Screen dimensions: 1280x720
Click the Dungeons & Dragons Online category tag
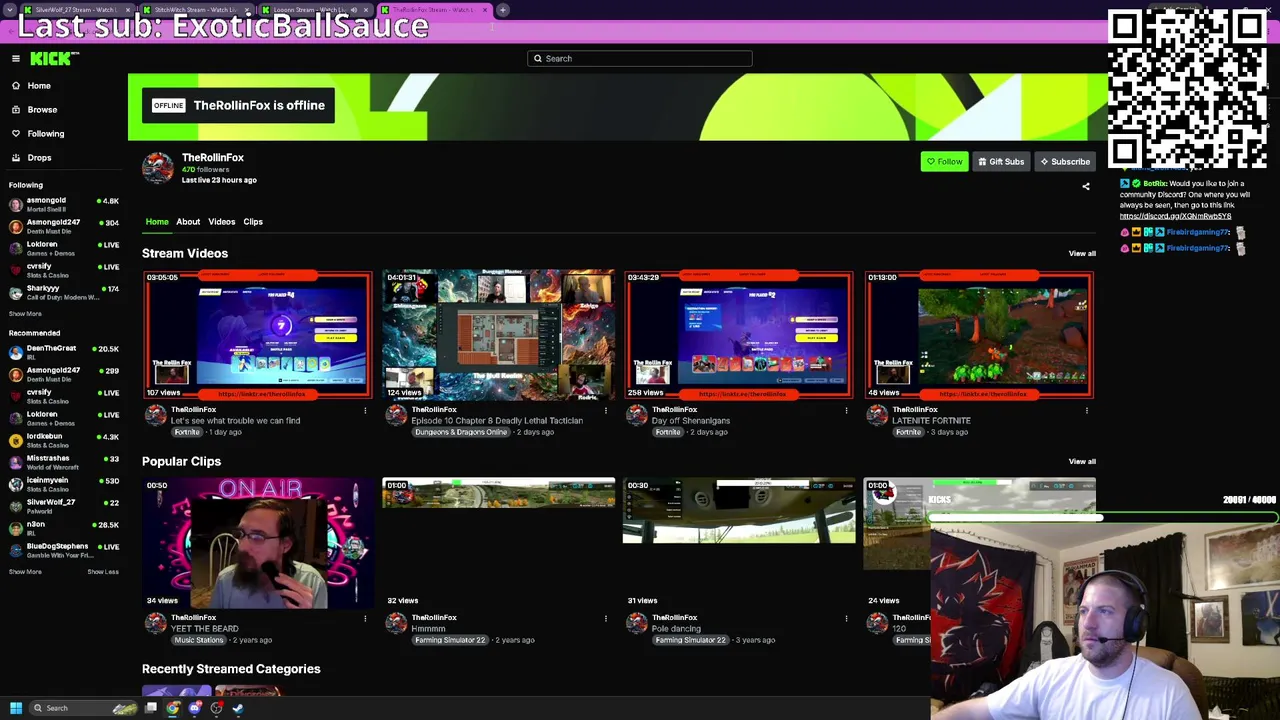[460, 432]
